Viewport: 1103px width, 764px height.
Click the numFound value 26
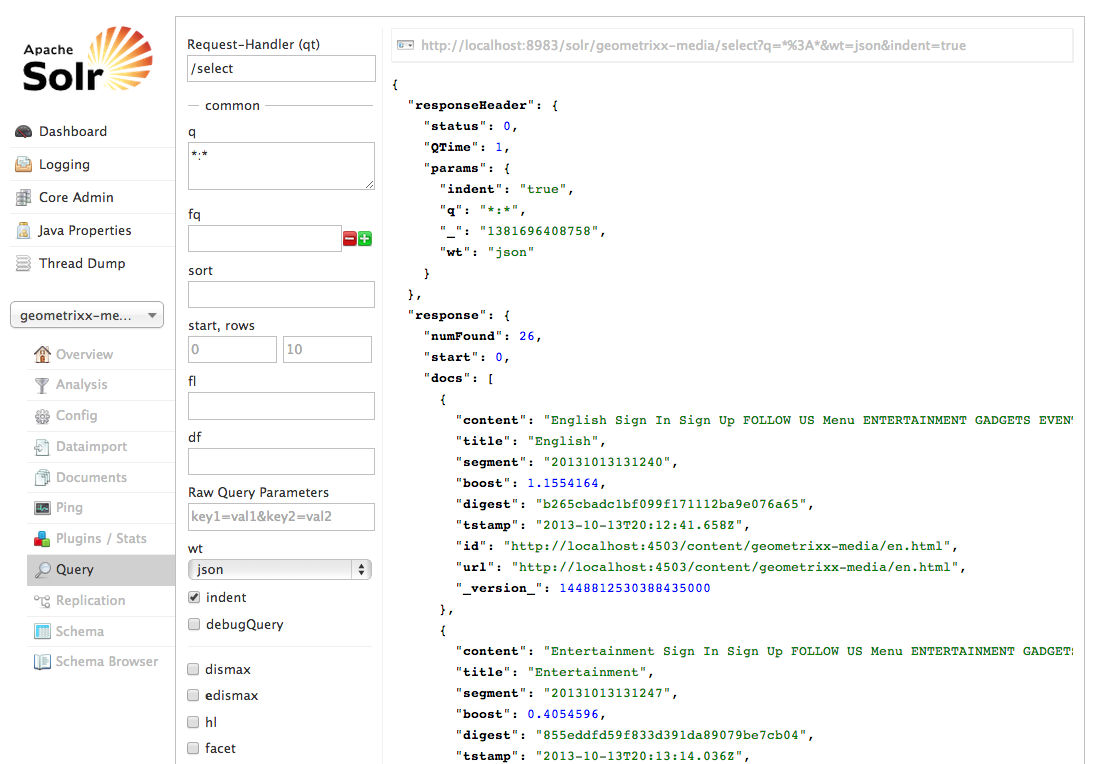pyautogui.click(x=527, y=336)
